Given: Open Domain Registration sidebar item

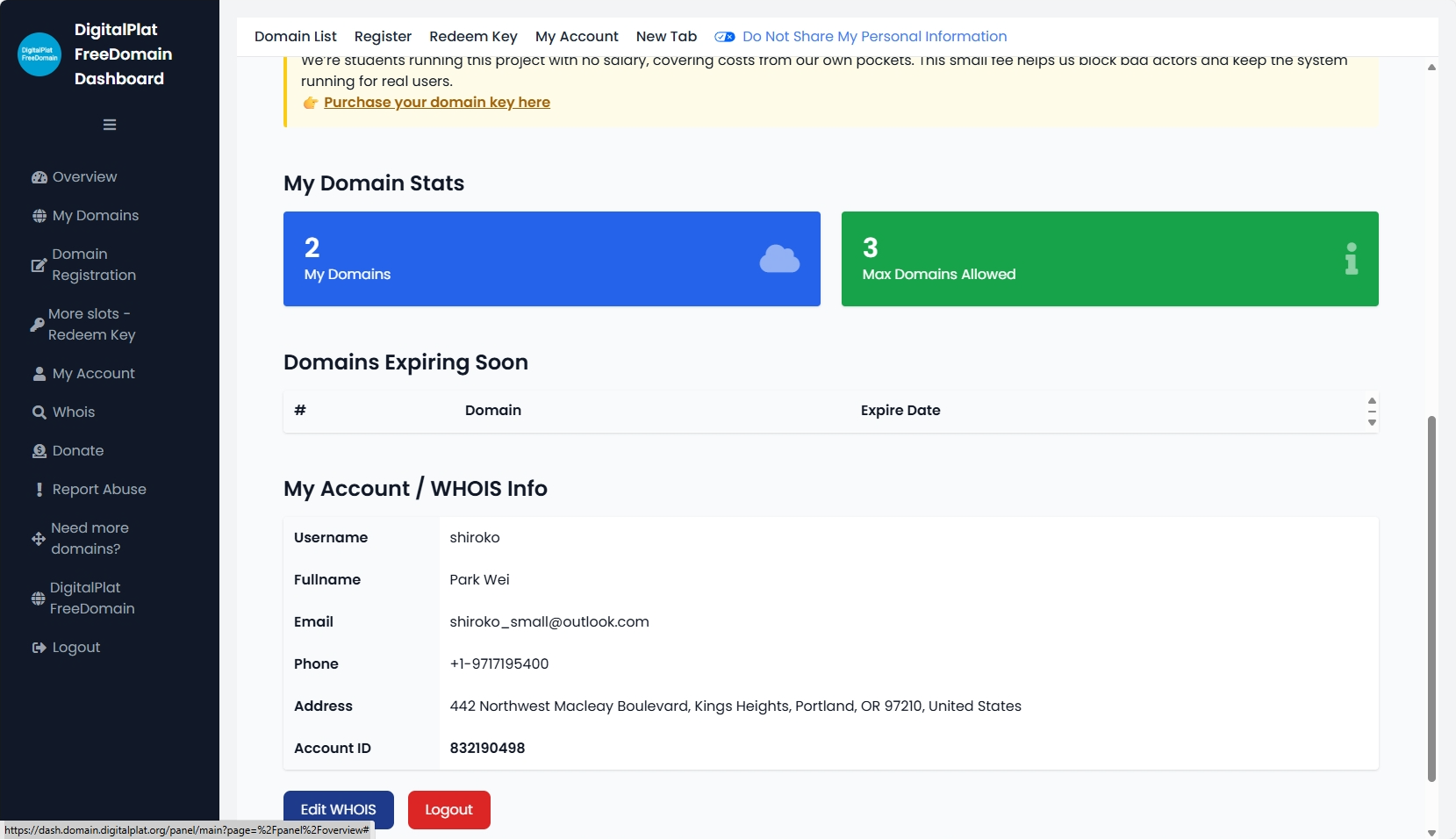Looking at the screenshot, I should click(93, 265).
